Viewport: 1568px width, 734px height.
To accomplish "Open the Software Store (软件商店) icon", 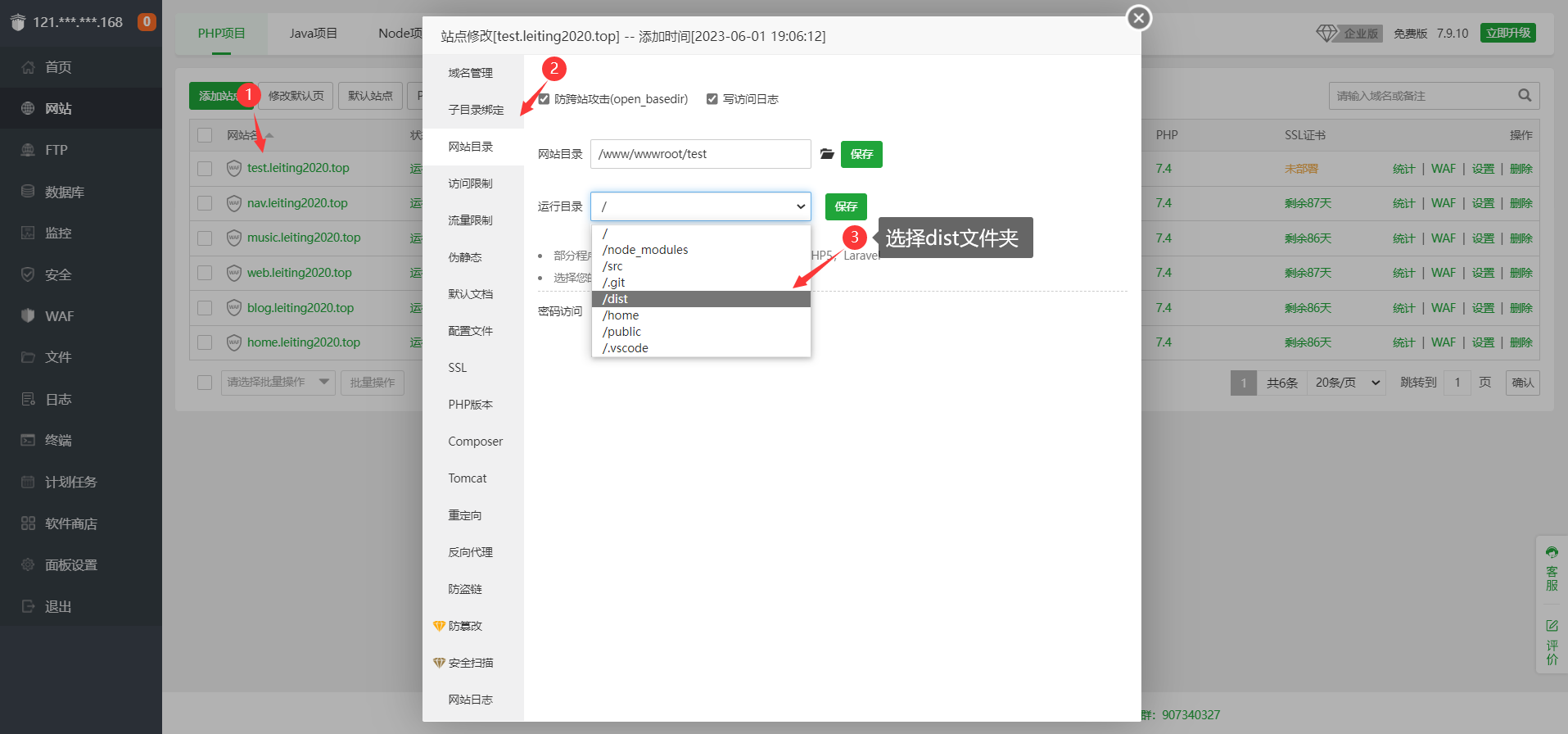I will tap(28, 523).
